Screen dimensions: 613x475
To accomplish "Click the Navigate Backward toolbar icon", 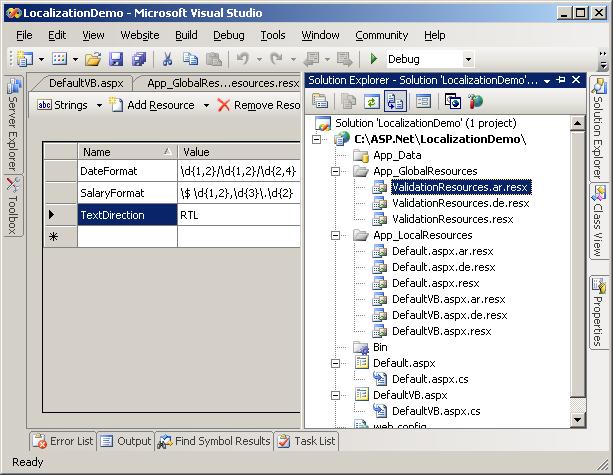I will click(x=312, y=59).
